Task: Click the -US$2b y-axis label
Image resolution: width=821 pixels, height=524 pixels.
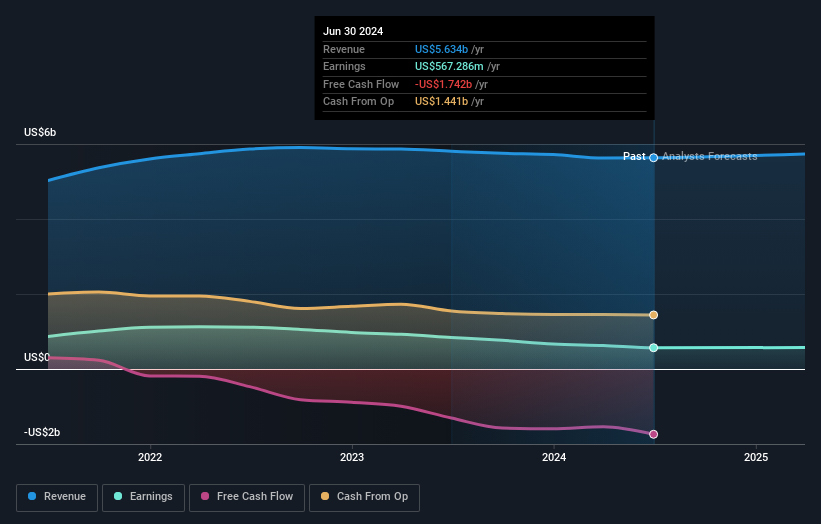Action: [42, 432]
